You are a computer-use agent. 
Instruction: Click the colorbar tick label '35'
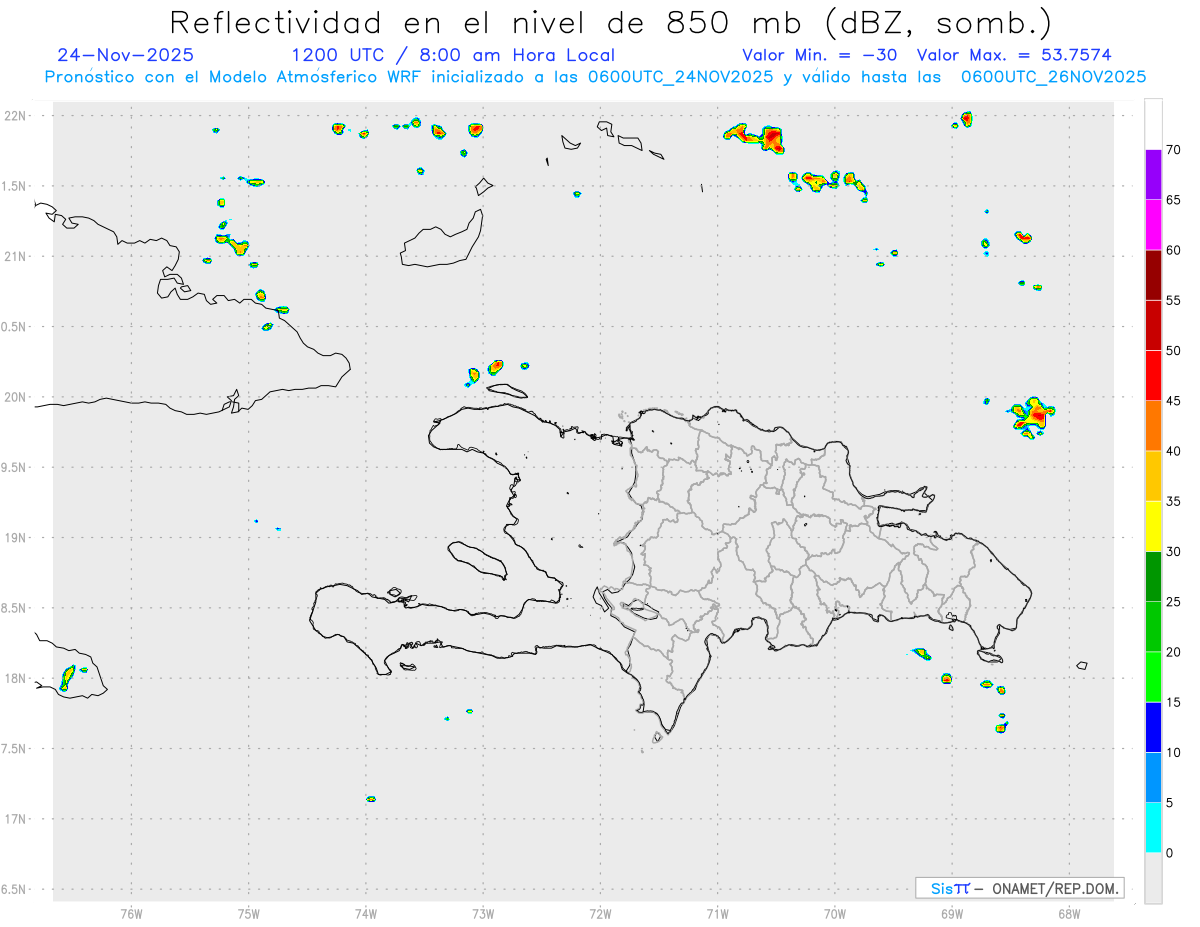click(x=1173, y=501)
